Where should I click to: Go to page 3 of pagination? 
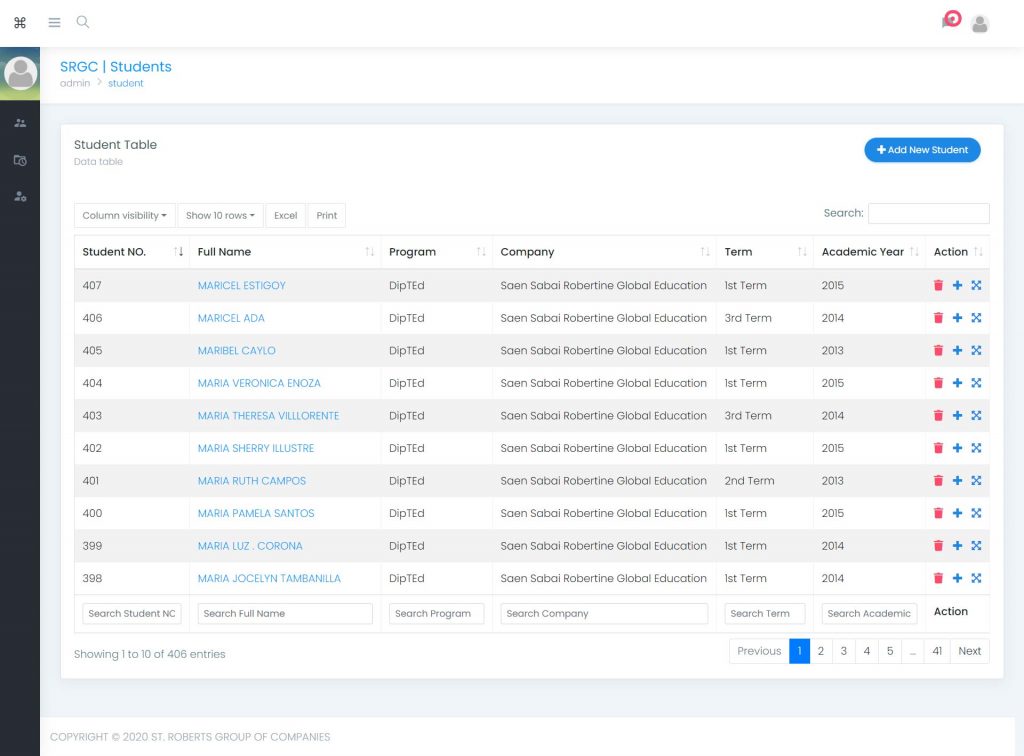click(844, 651)
